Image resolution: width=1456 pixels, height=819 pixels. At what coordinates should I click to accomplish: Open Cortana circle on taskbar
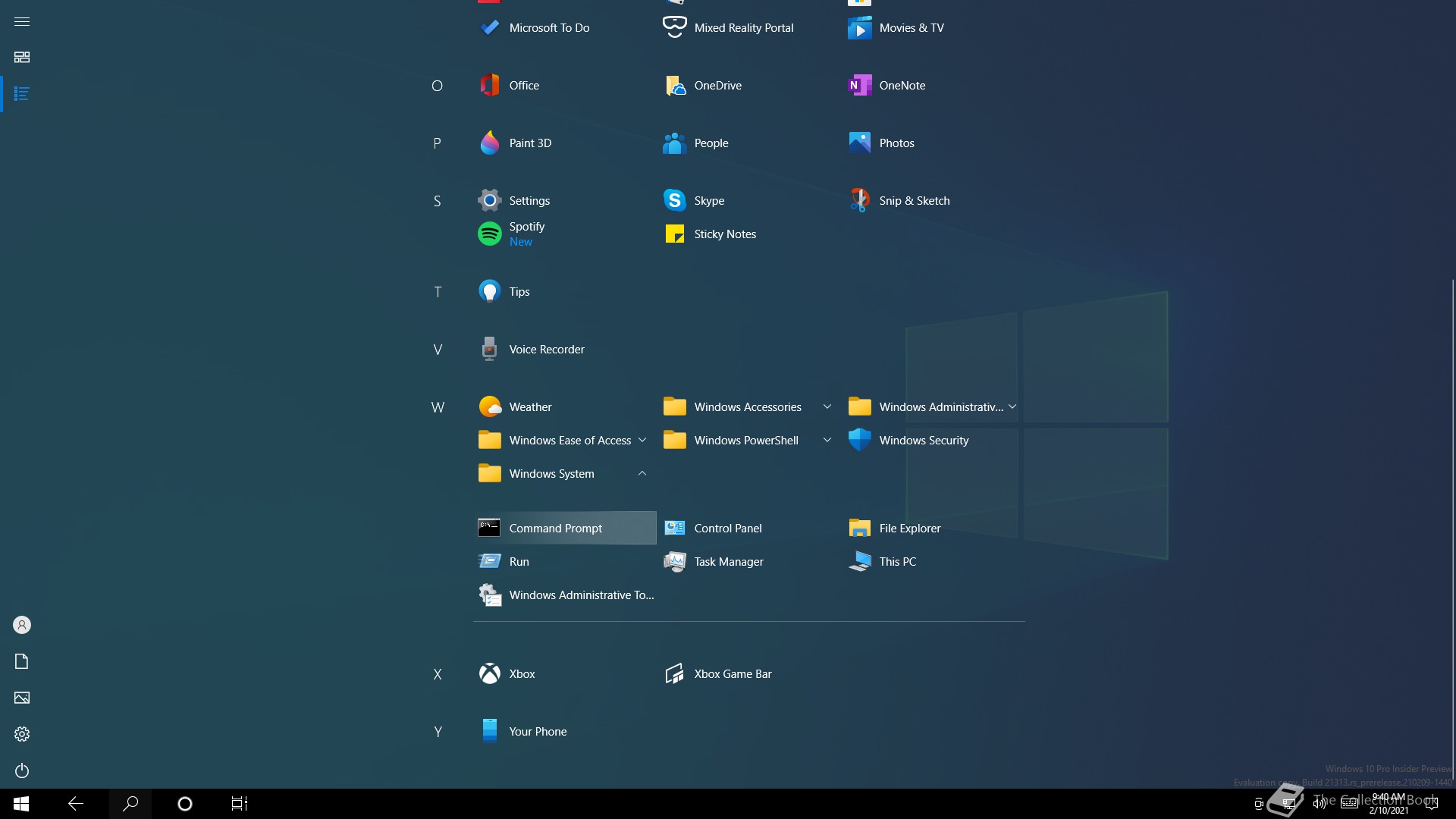coord(185,804)
